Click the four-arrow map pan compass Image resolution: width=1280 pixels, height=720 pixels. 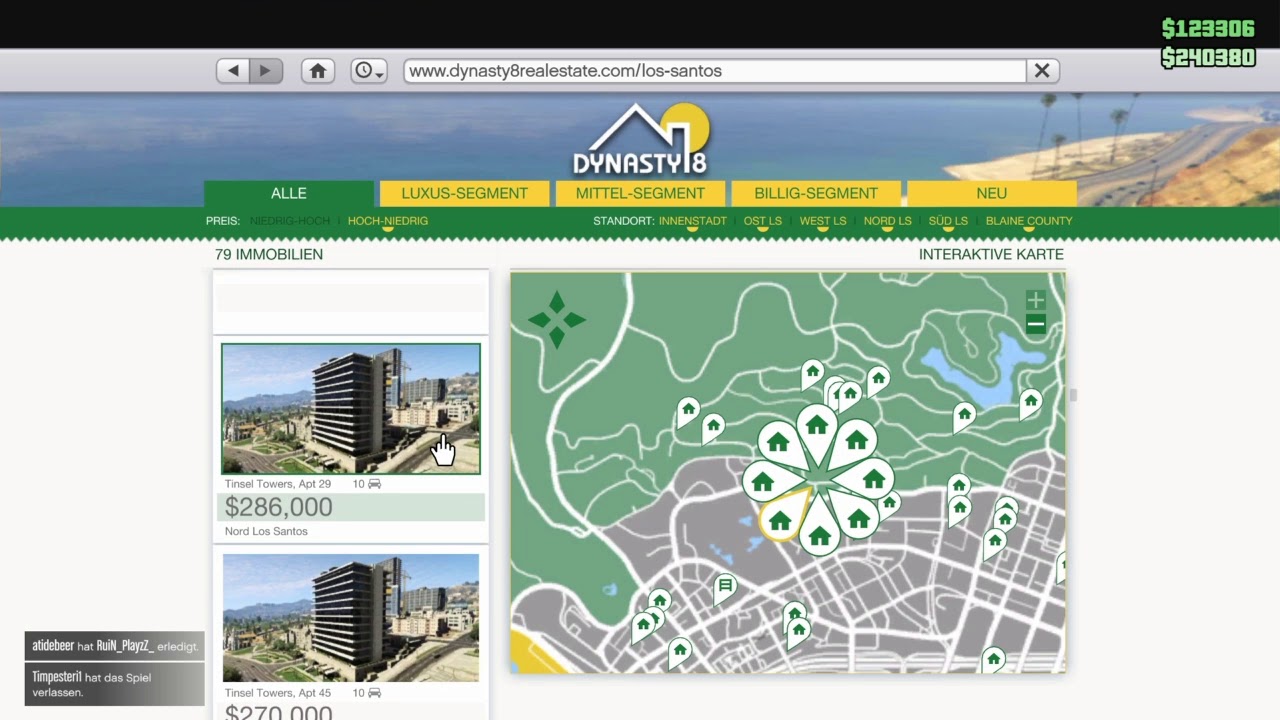pyautogui.click(x=557, y=320)
